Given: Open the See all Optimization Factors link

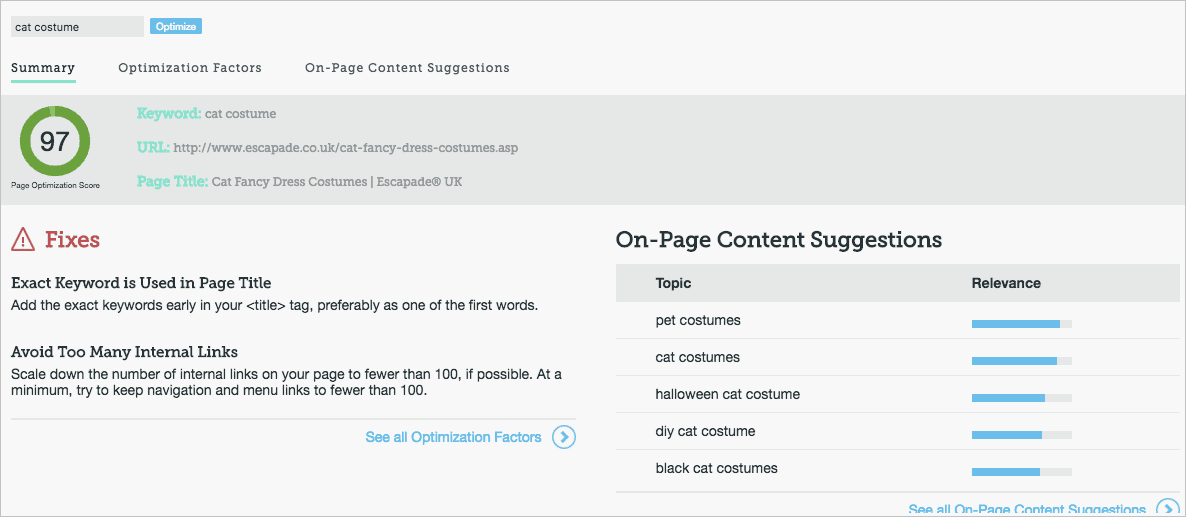Looking at the screenshot, I should [453, 437].
